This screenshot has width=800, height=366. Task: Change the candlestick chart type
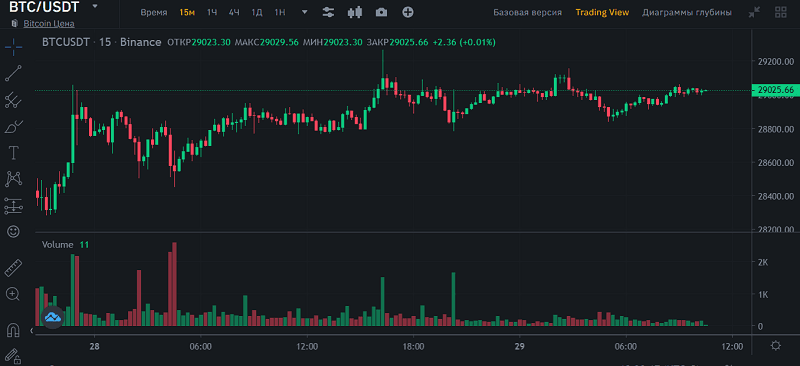pos(355,12)
